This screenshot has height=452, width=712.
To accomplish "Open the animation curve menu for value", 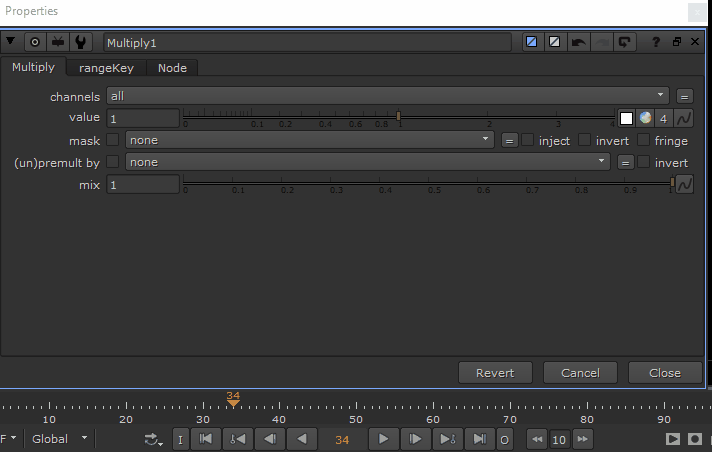I will click(x=684, y=118).
